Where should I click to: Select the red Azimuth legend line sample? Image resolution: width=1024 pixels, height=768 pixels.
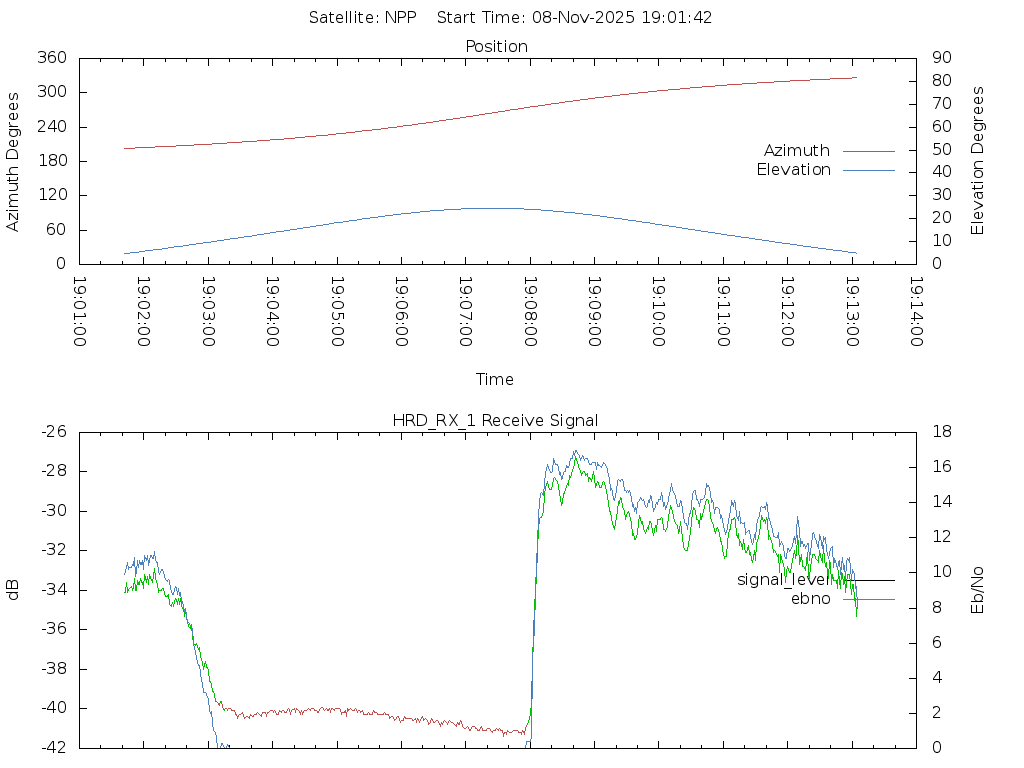click(868, 151)
